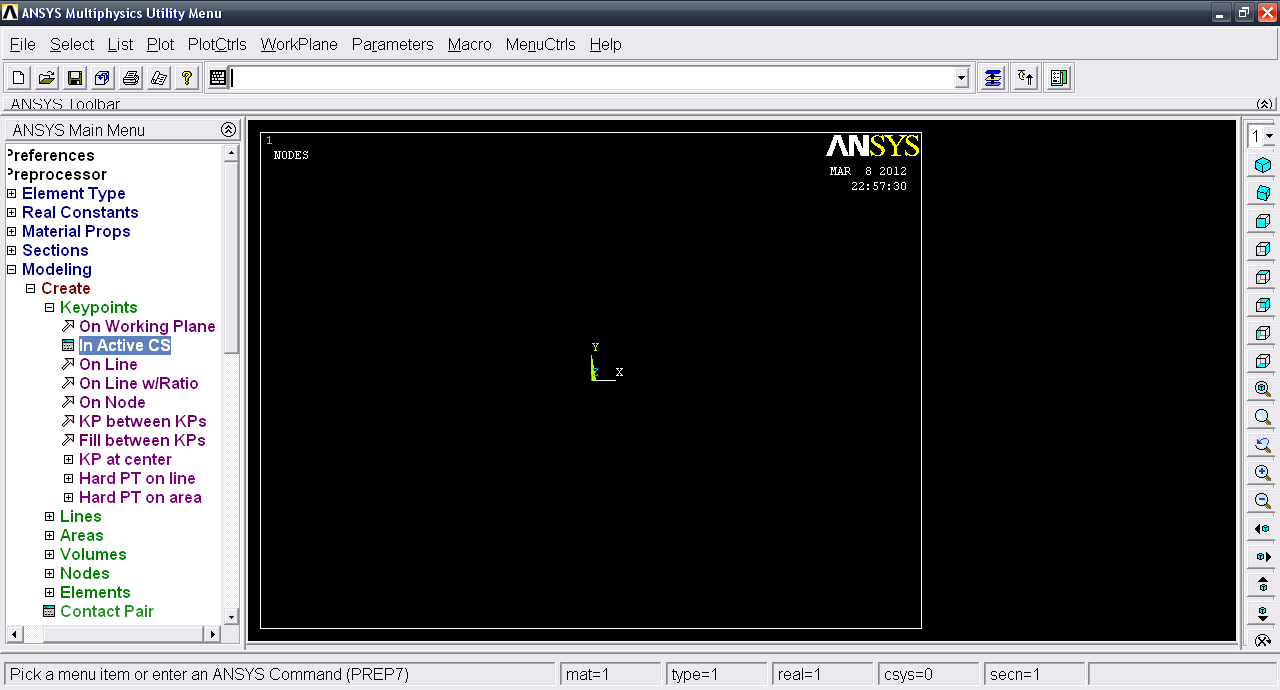Expand the Volumes tree node
Screen dimensions: 1280x690
(x=50, y=555)
